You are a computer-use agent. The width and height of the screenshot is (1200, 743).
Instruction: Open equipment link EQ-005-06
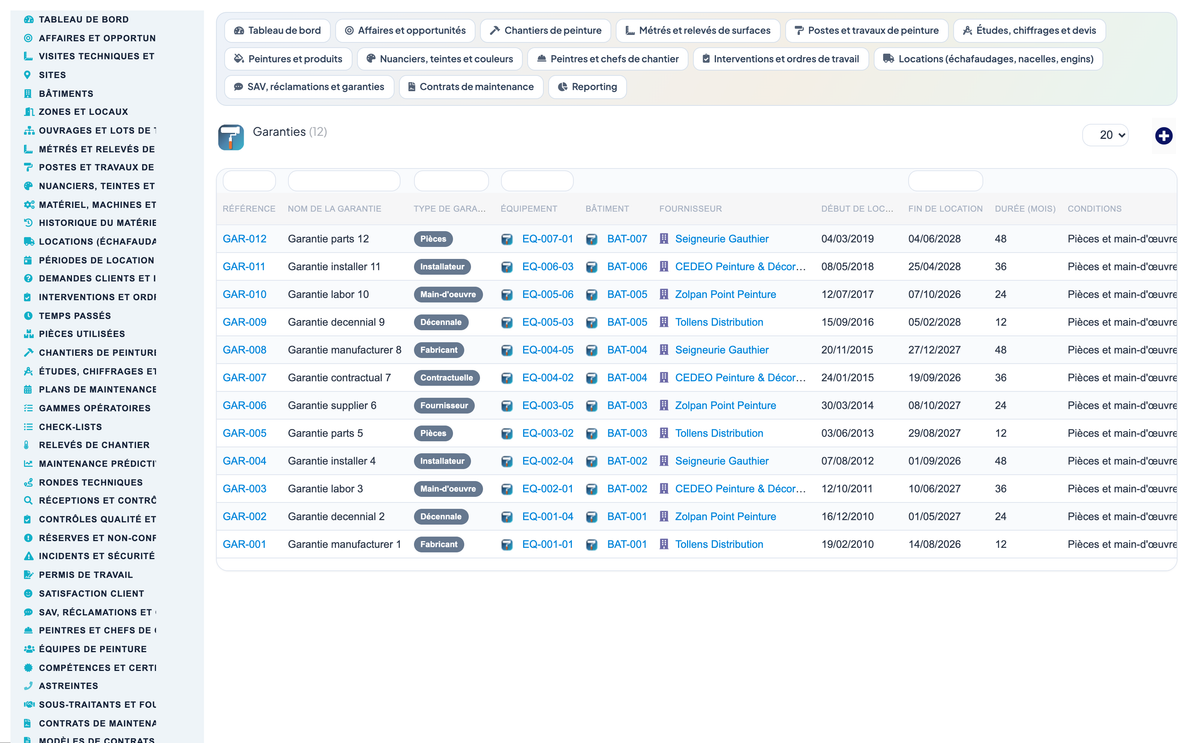548,295
